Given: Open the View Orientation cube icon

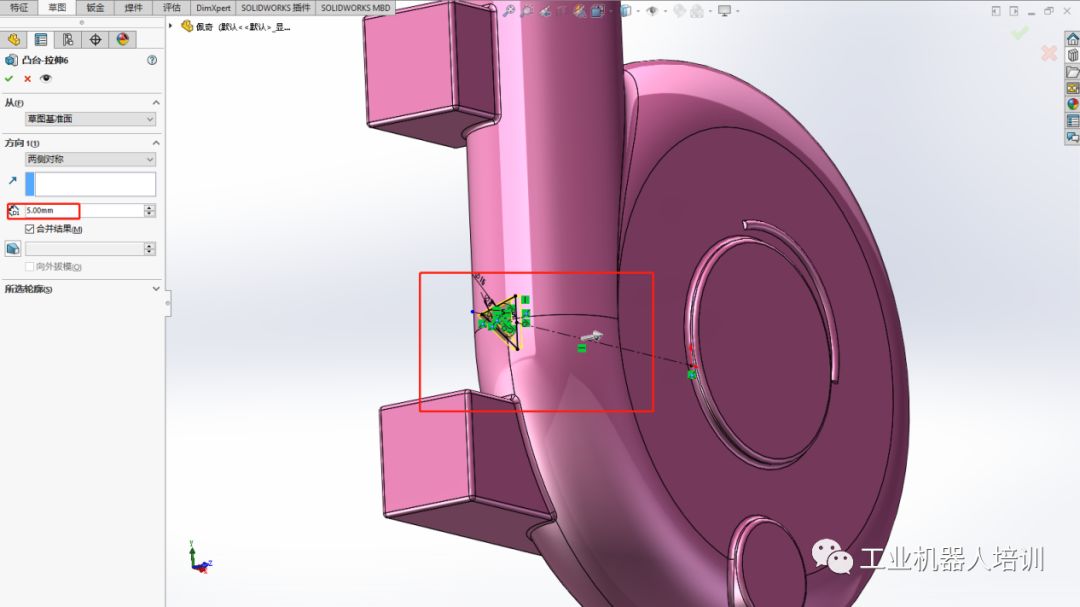Looking at the screenshot, I should click(597, 11).
